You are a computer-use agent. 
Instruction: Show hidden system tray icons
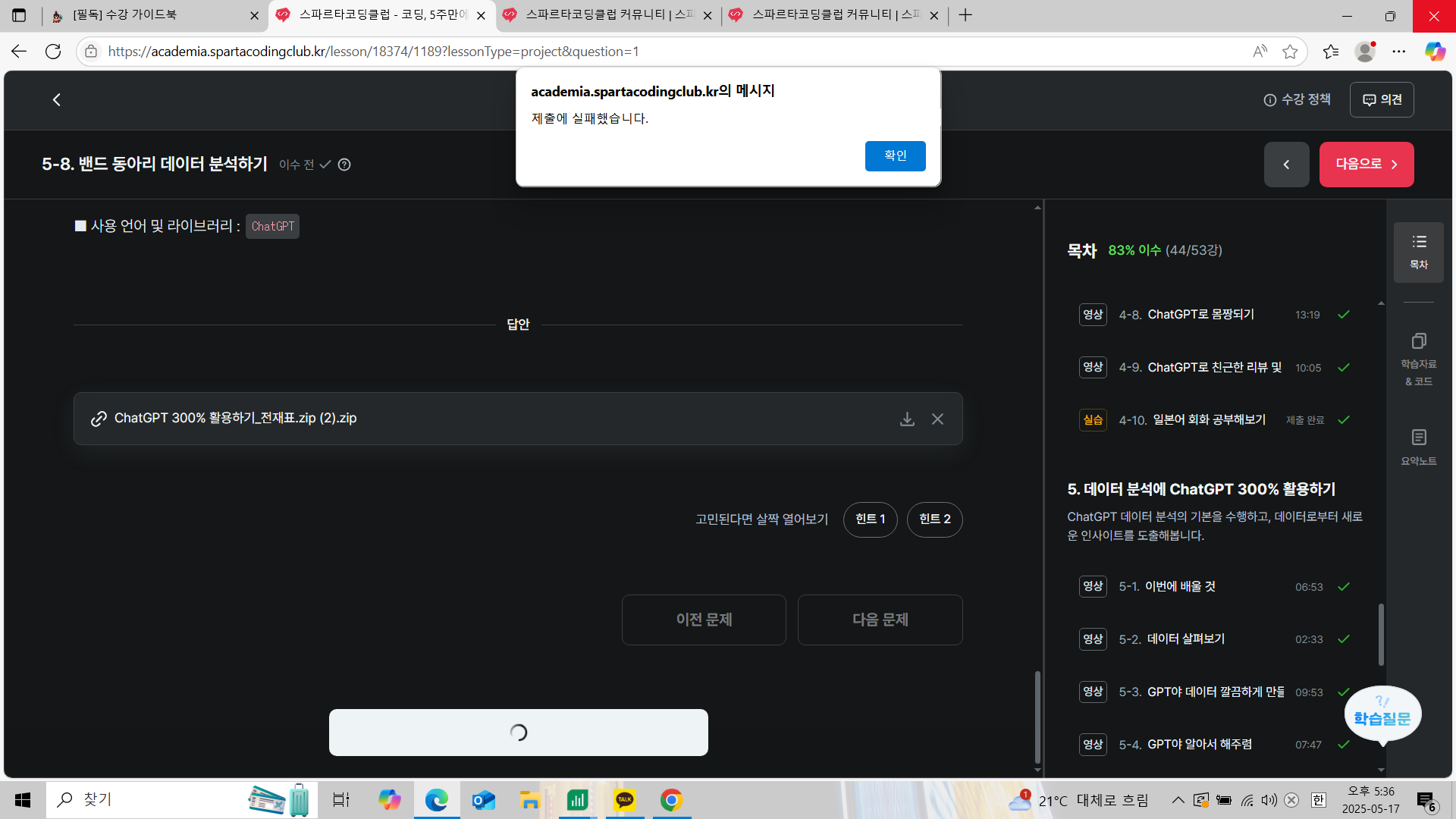point(1178,800)
